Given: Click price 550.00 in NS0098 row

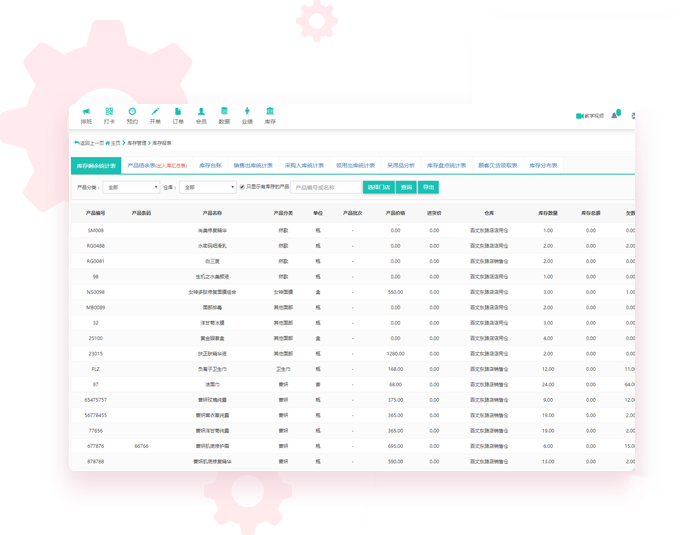Looking at the screenshot, I should tap(395, 292).
